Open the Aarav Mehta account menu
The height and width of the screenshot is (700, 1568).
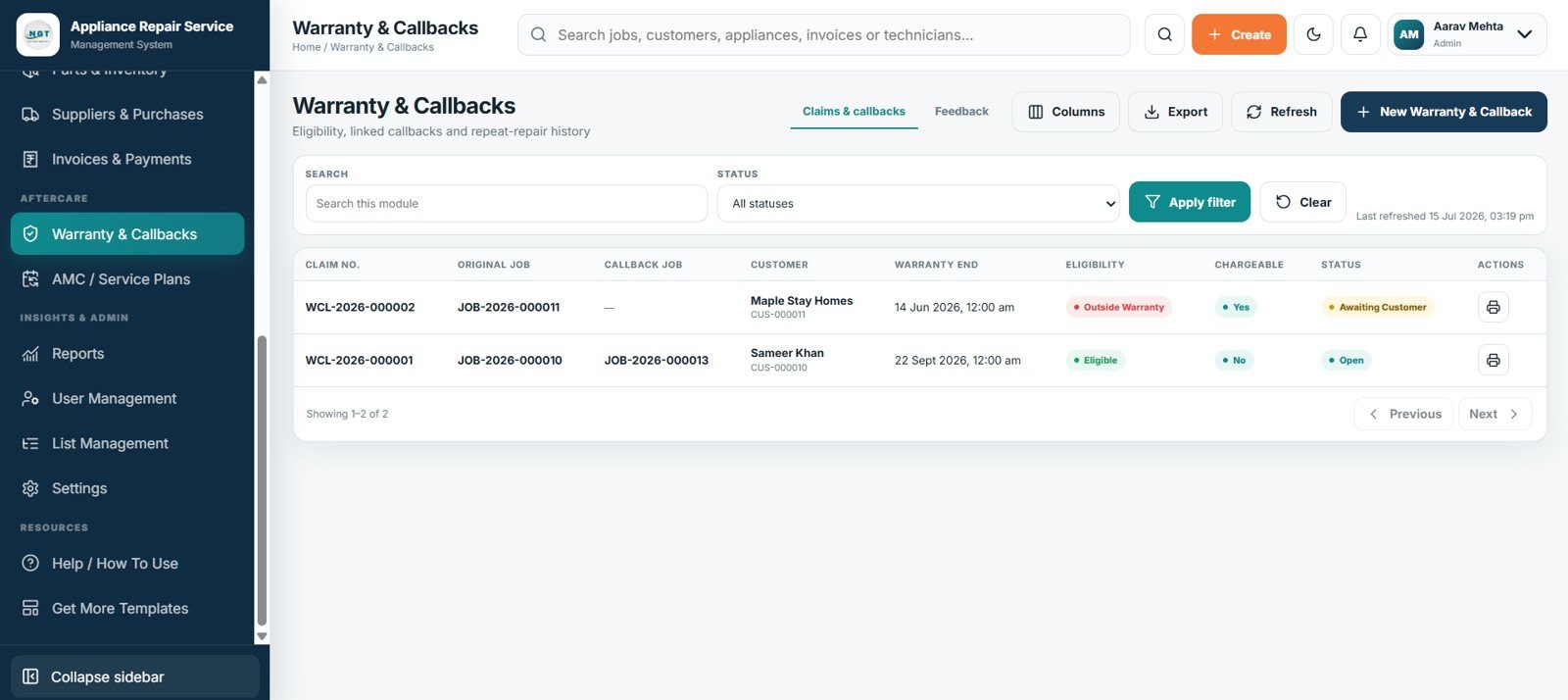click(1467, 34)
